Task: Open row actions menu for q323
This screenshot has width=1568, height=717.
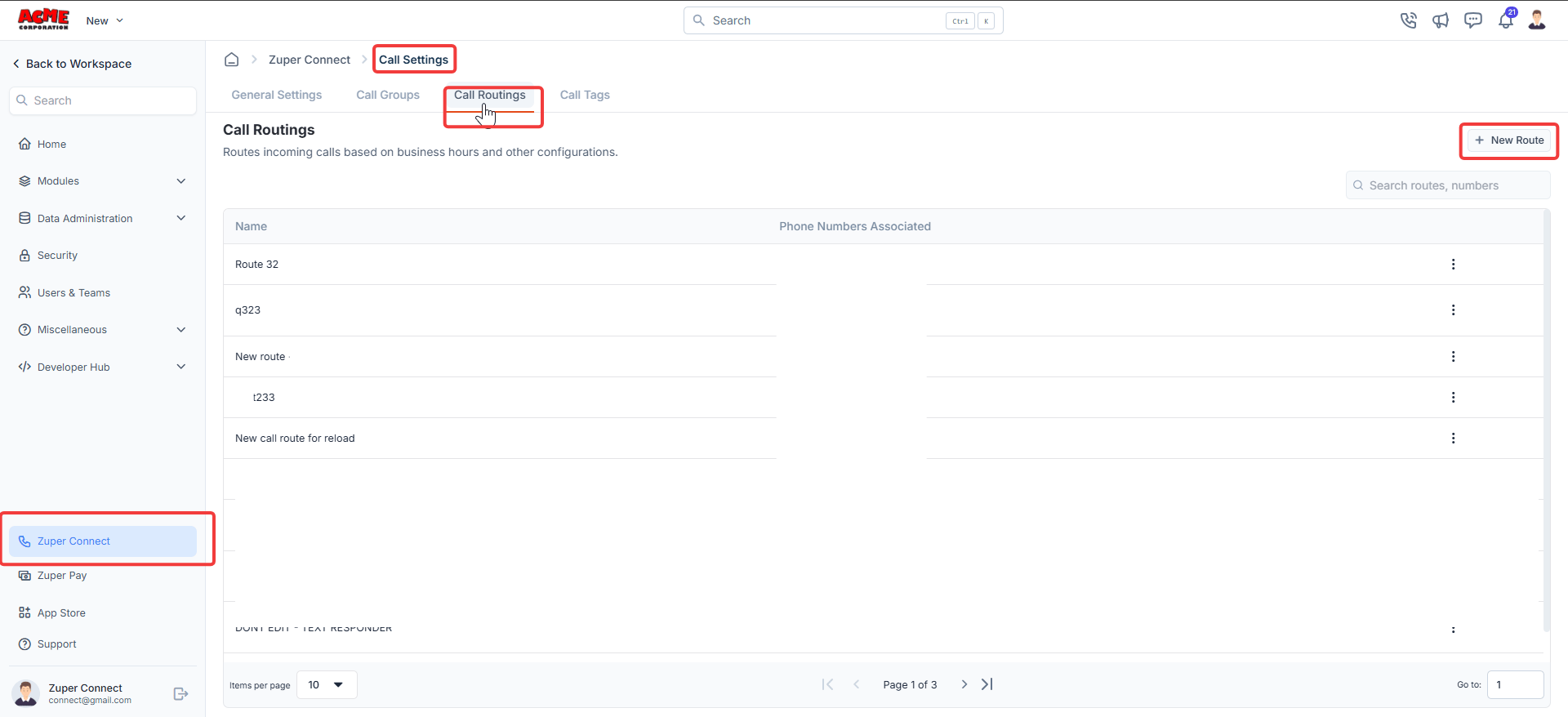Action: [x=1453, y=310]
